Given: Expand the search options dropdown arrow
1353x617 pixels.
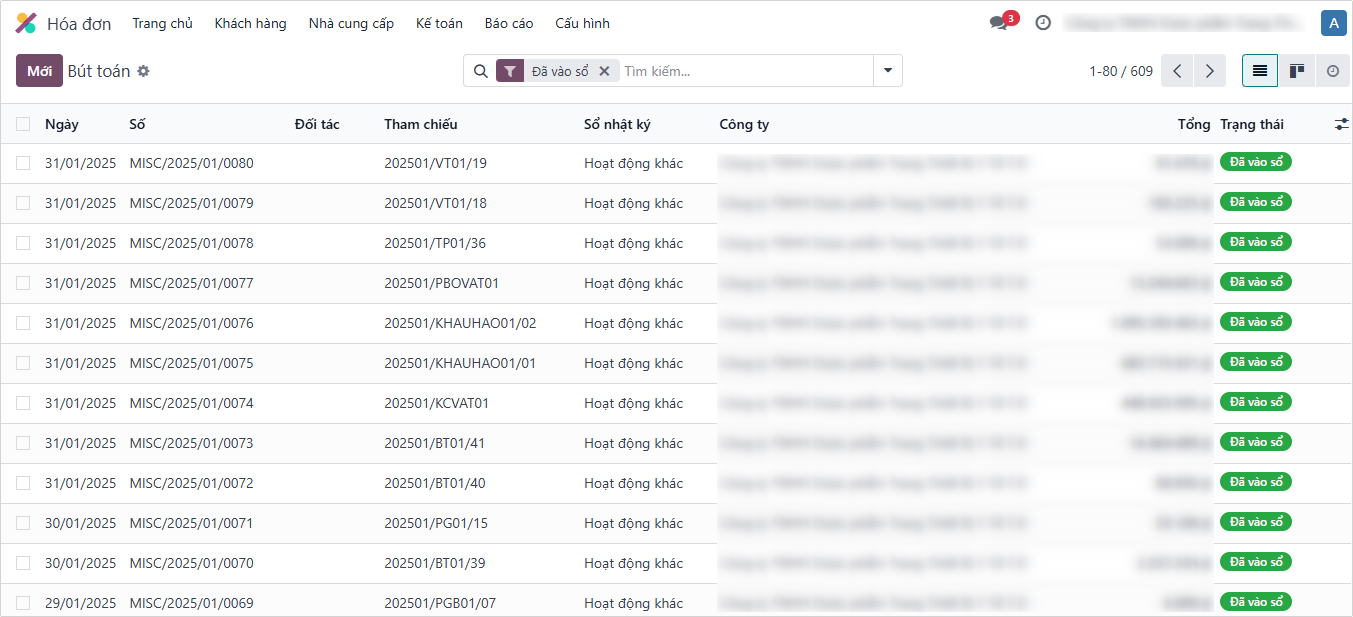Looking at the screenshot, I should [887, 71].
